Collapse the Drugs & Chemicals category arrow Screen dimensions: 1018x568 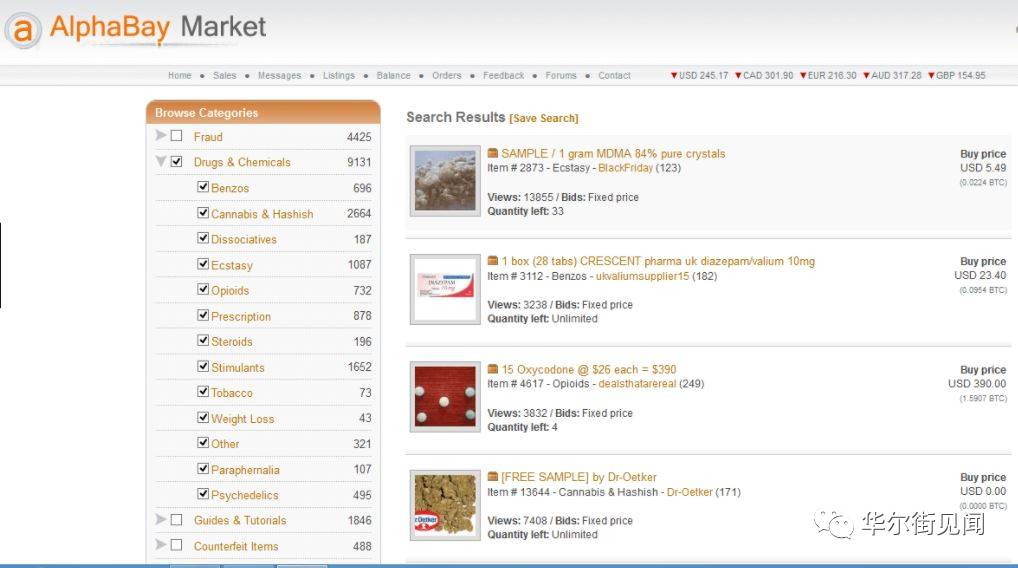(161, 161)
